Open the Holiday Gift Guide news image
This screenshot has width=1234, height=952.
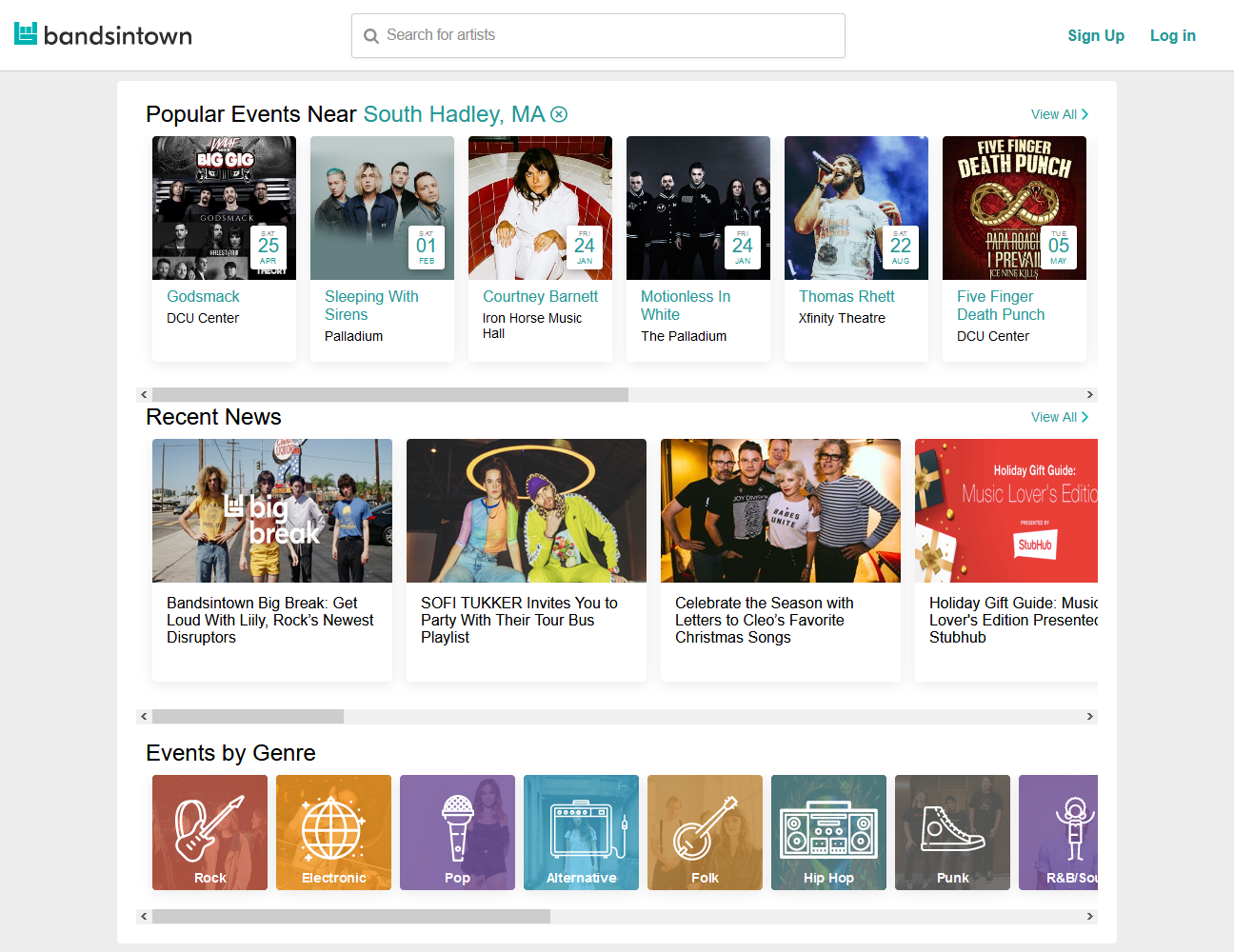click(x=1006, y=510)
